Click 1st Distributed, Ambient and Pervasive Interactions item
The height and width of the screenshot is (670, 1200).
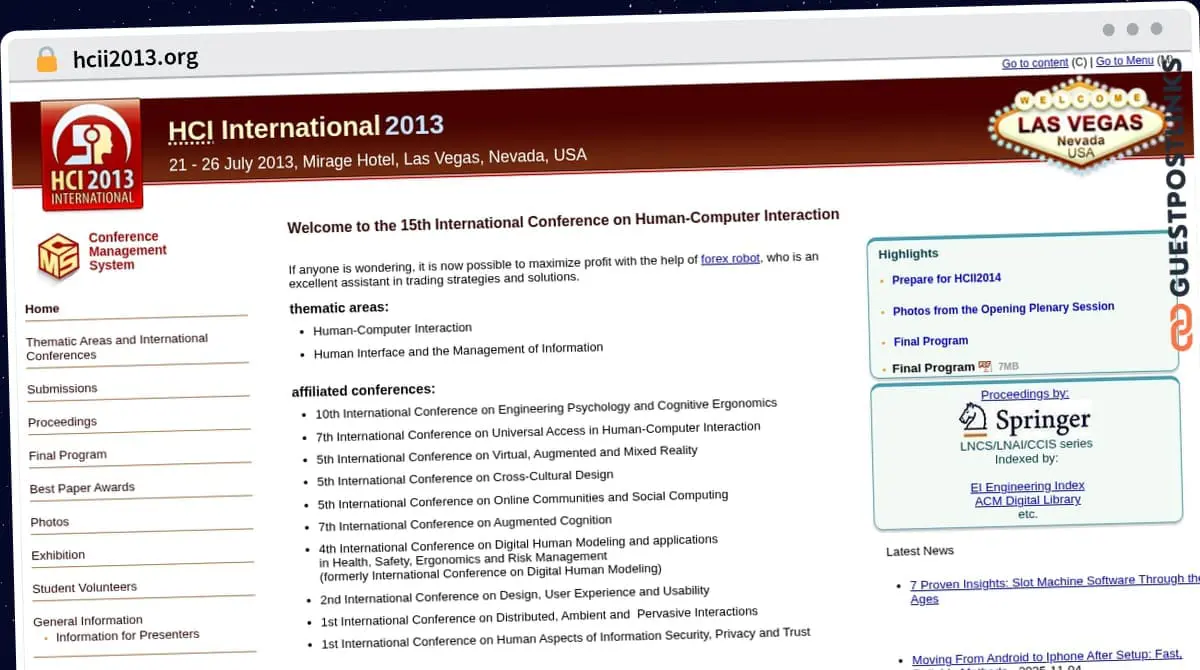539,616
